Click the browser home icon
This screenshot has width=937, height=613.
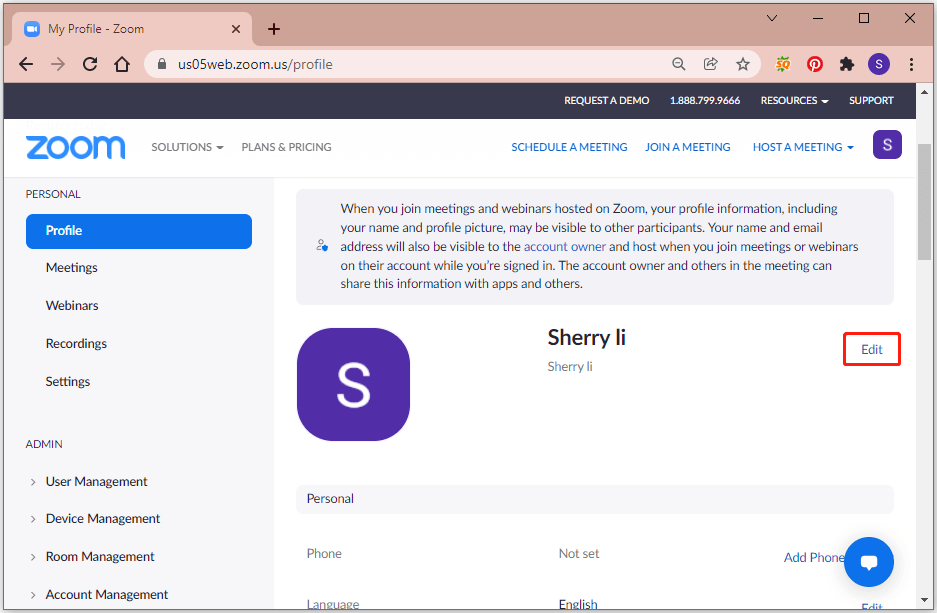[122, 63]
